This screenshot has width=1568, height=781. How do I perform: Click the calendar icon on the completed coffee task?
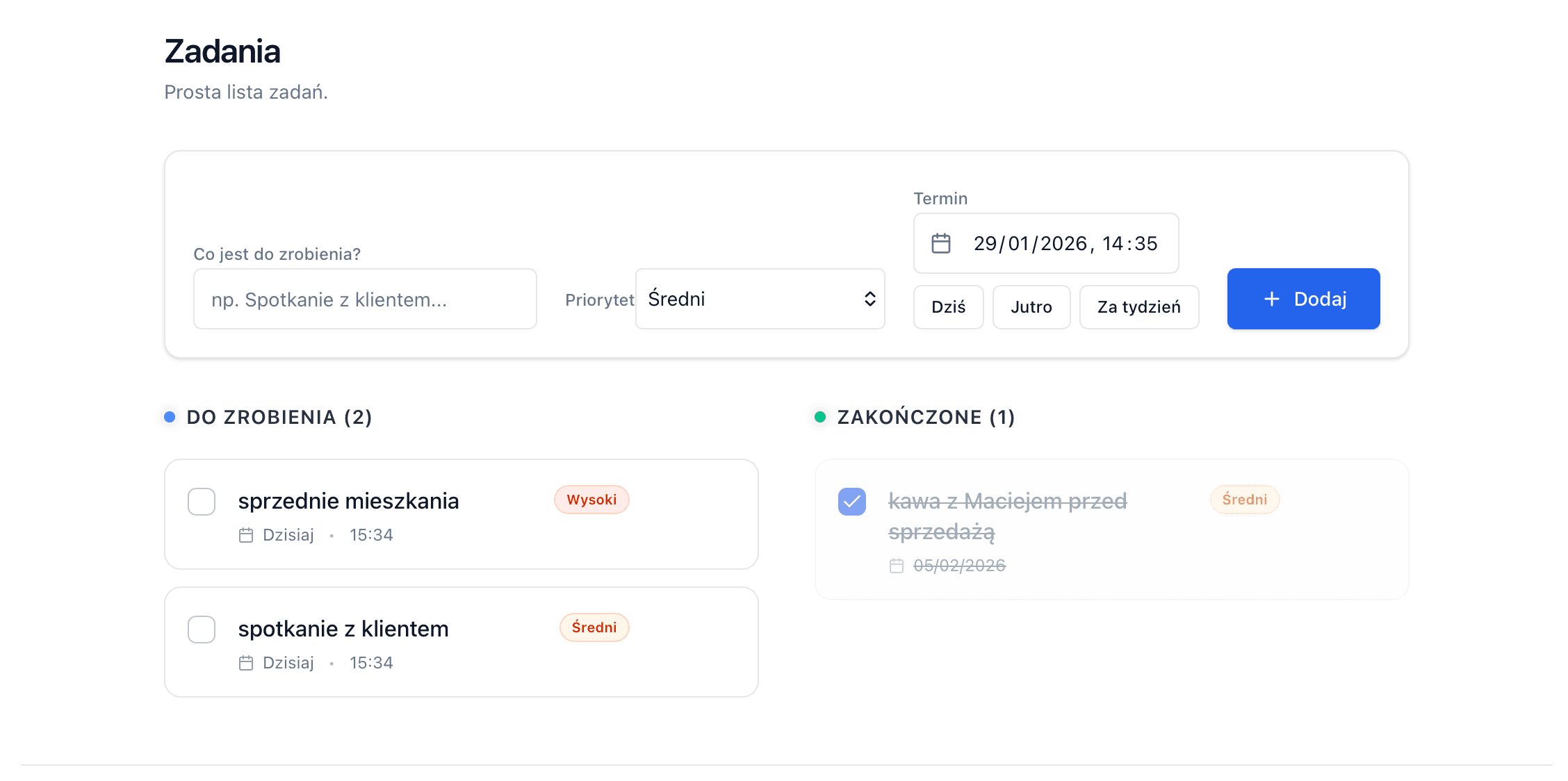[897, 566]
